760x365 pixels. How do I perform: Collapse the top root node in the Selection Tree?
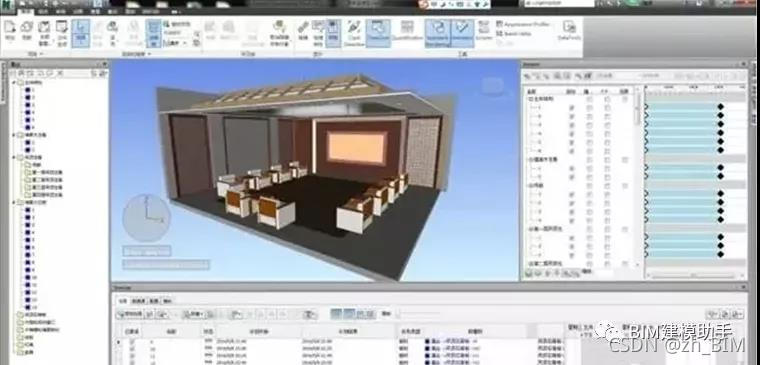coord(14,83)
